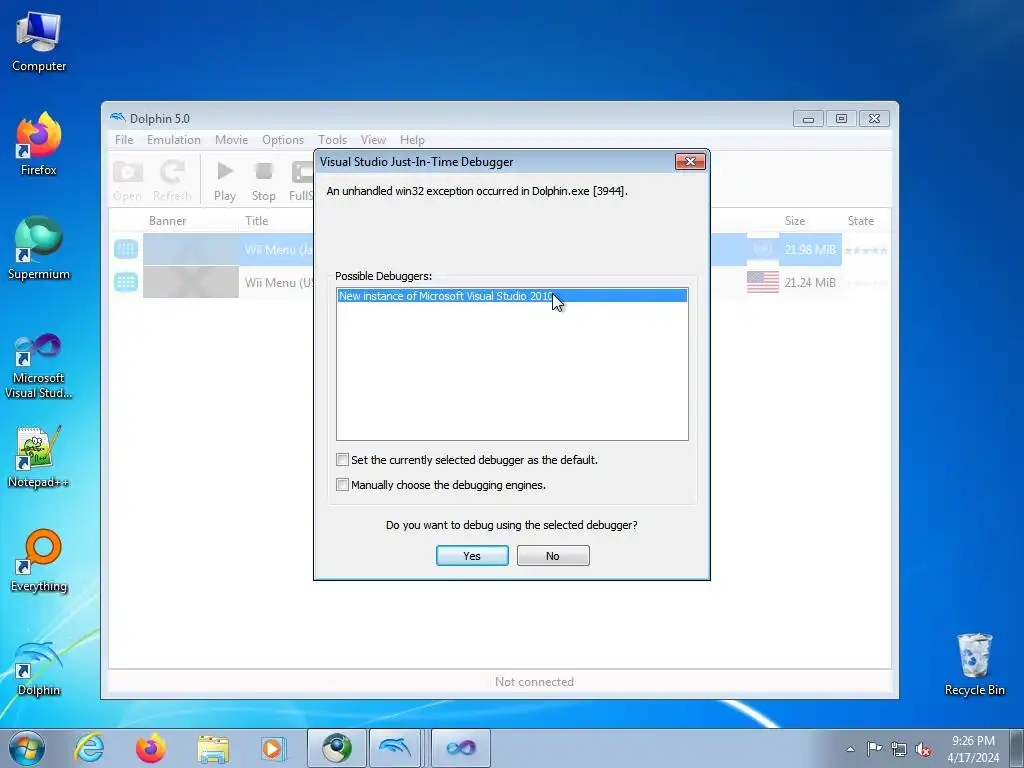Launch Internet Explorer from the taskbar
This screenshot has width=1024, height=768.
coord(89,748)
